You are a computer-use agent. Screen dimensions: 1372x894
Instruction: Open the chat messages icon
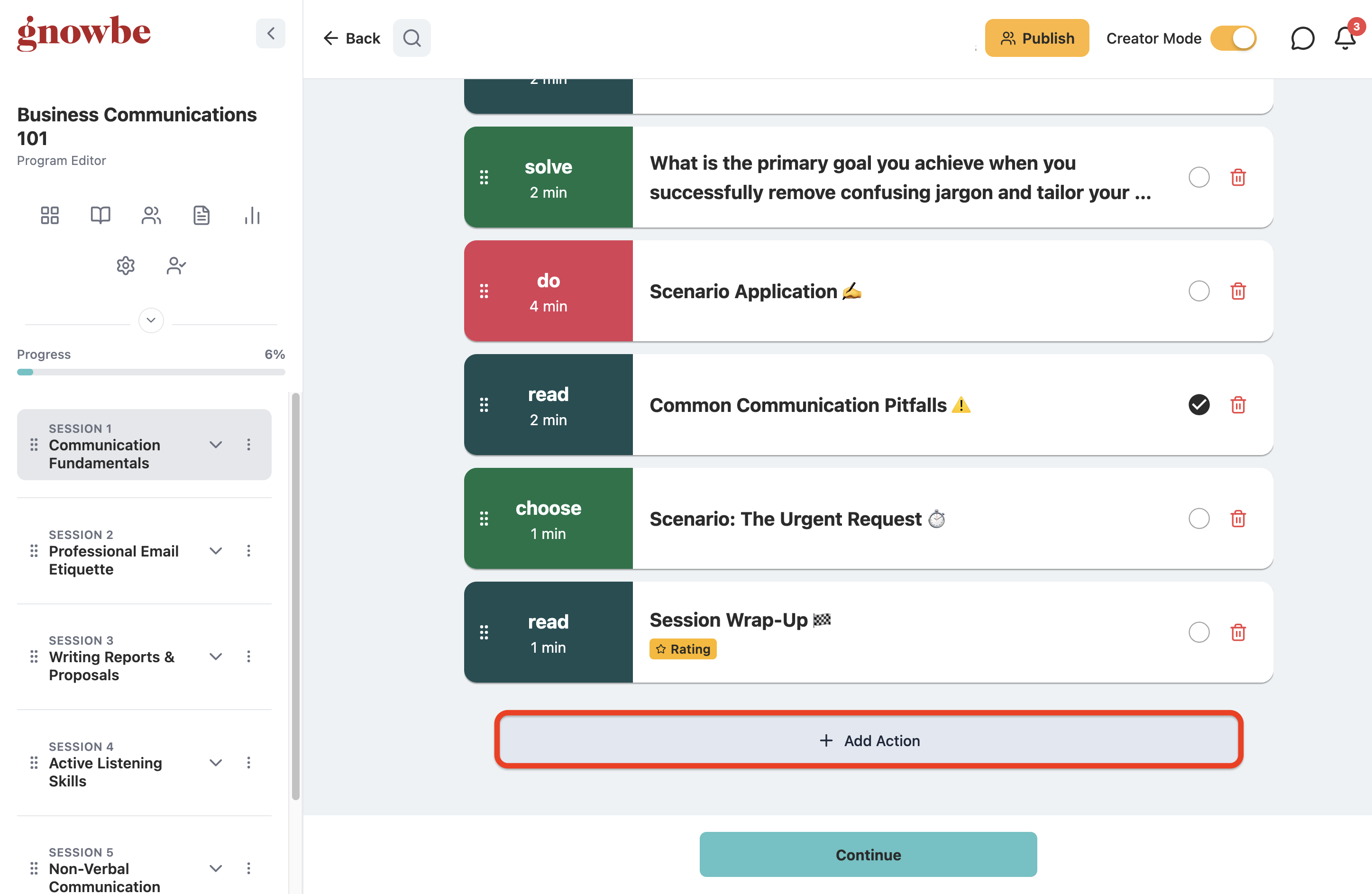point(1302,38)
